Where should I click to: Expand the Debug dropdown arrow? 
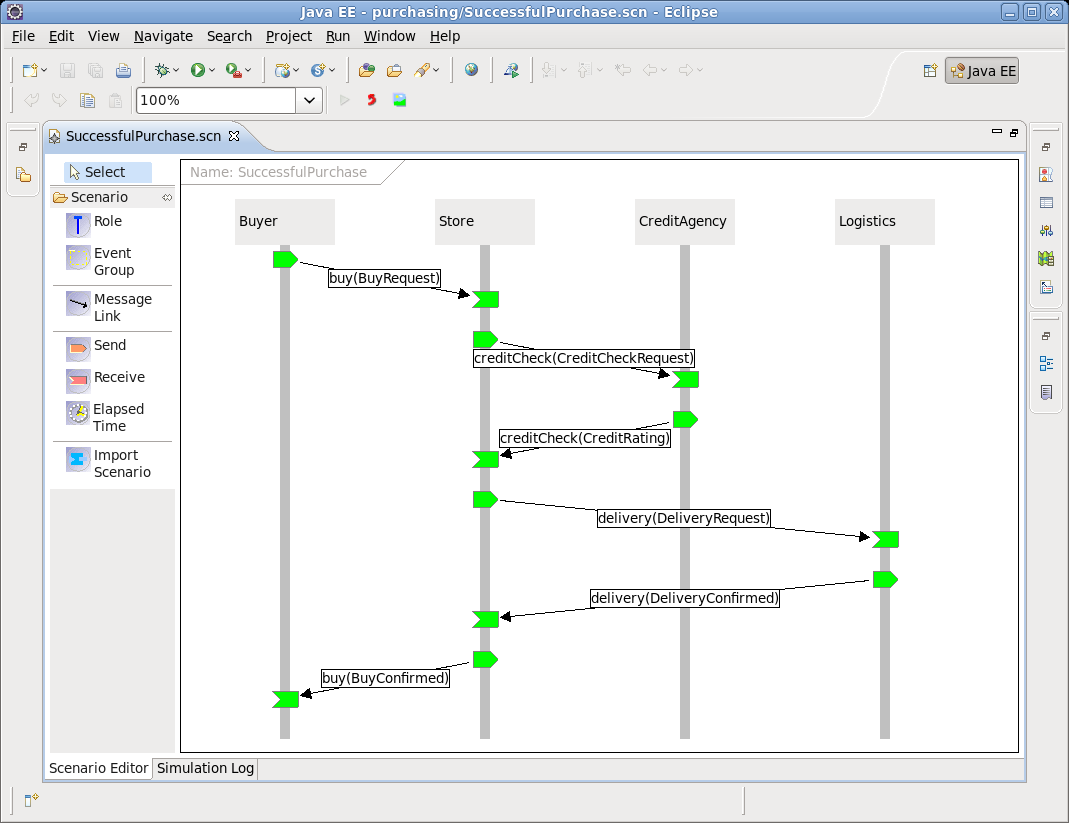[x=176, y=70]
